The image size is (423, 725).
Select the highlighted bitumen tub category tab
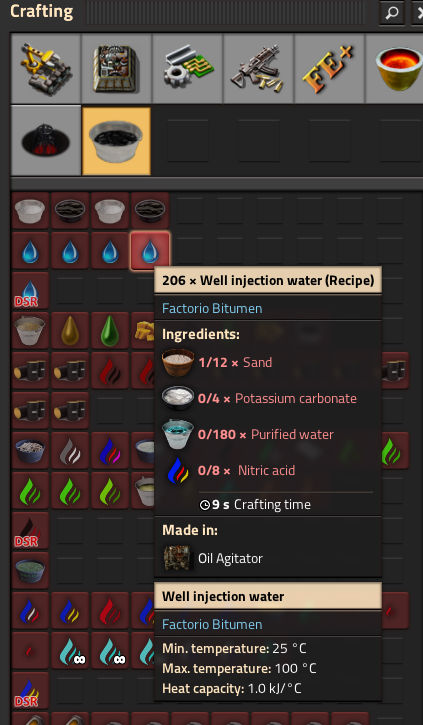coord(116,141)
